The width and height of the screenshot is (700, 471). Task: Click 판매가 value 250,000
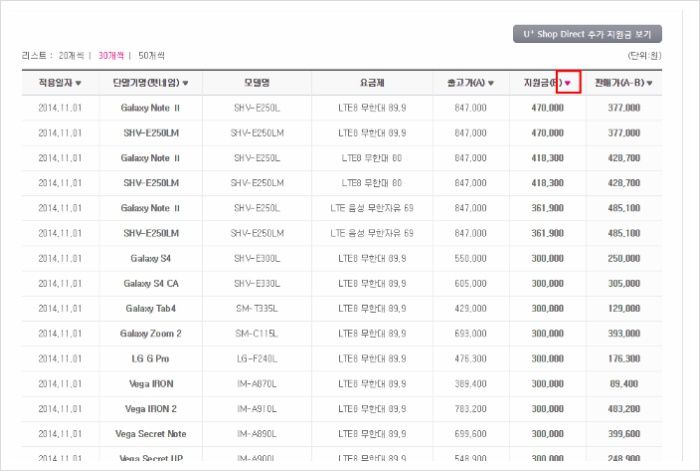coord(624,258)
